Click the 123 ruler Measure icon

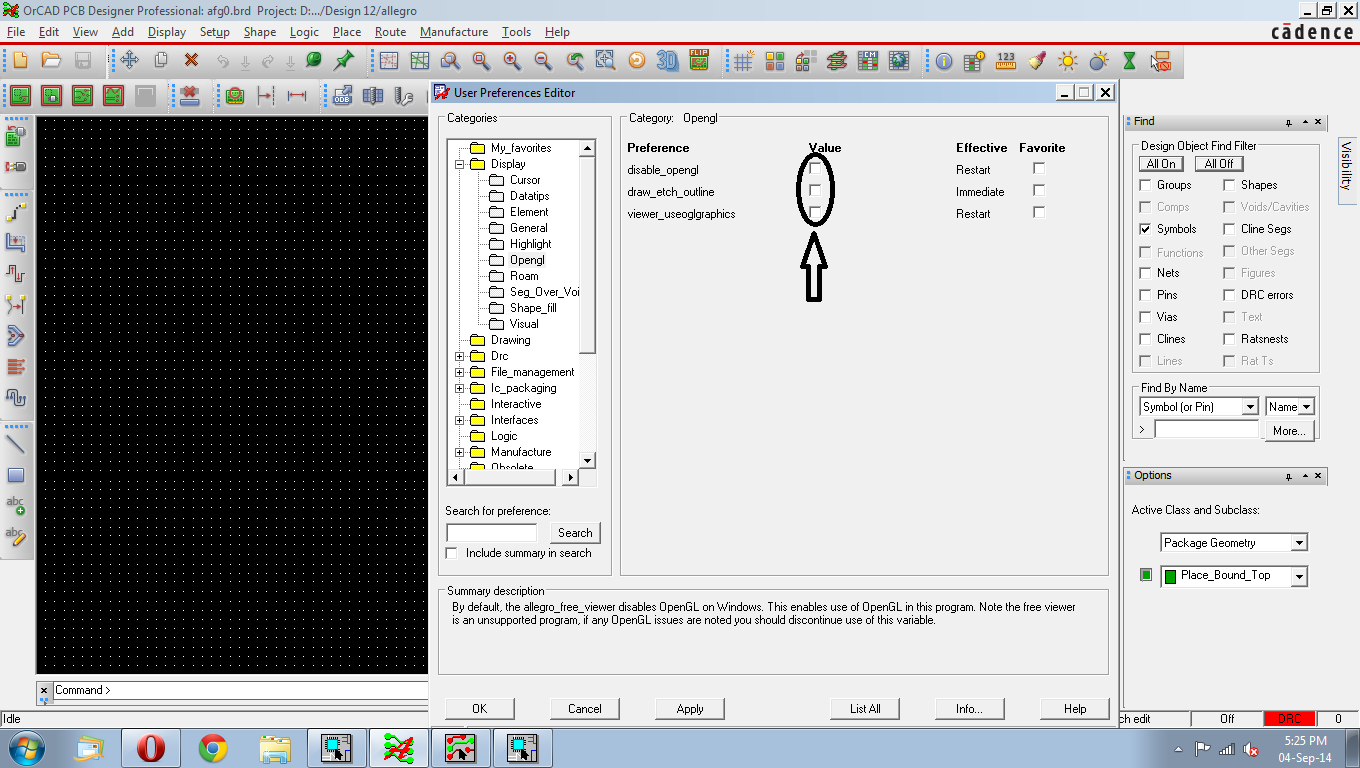[1006, 61]
